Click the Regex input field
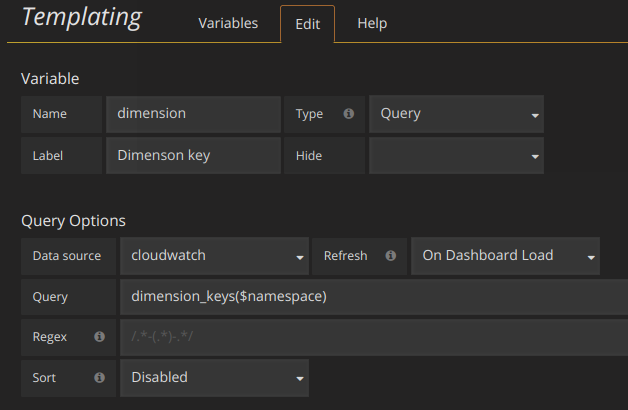 point(372,337)
